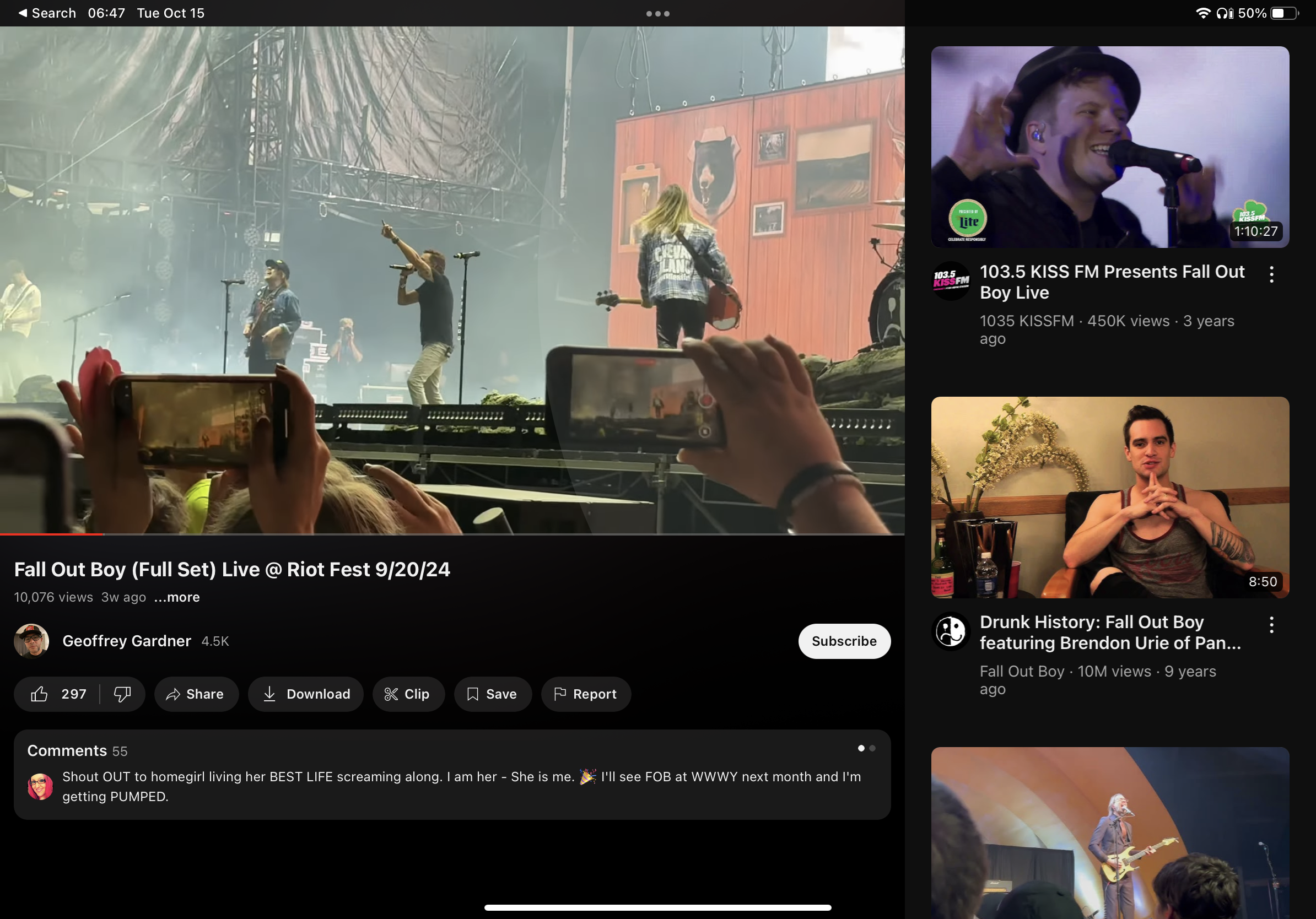Seek using the red video progress bar
This screenshot has width=1316, height=919.
[452, 534]
